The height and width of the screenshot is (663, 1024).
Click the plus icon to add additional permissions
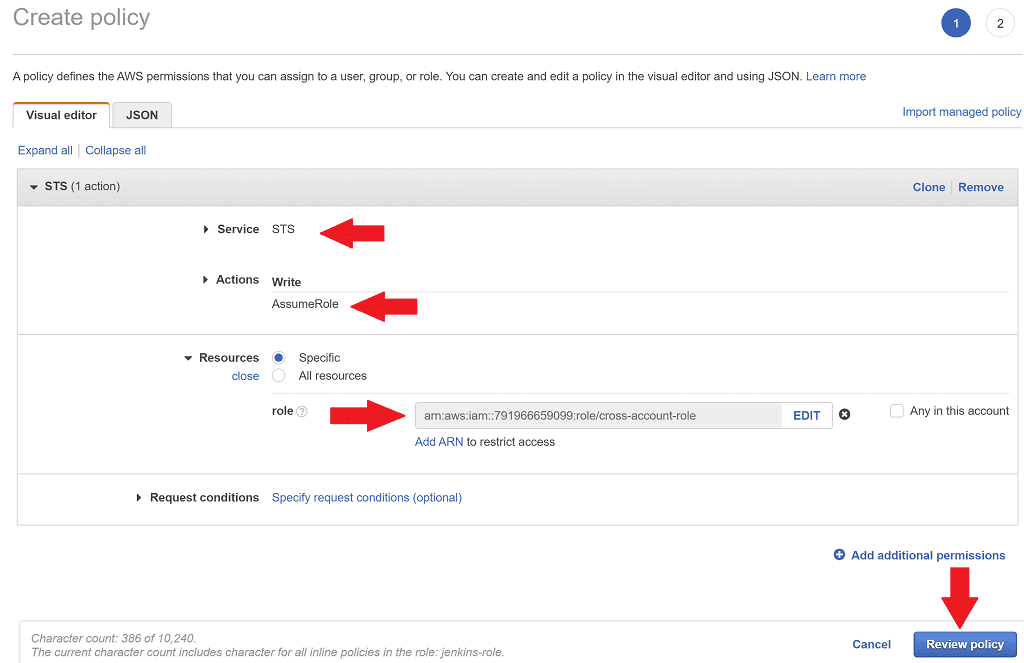(x=839, y=555)
